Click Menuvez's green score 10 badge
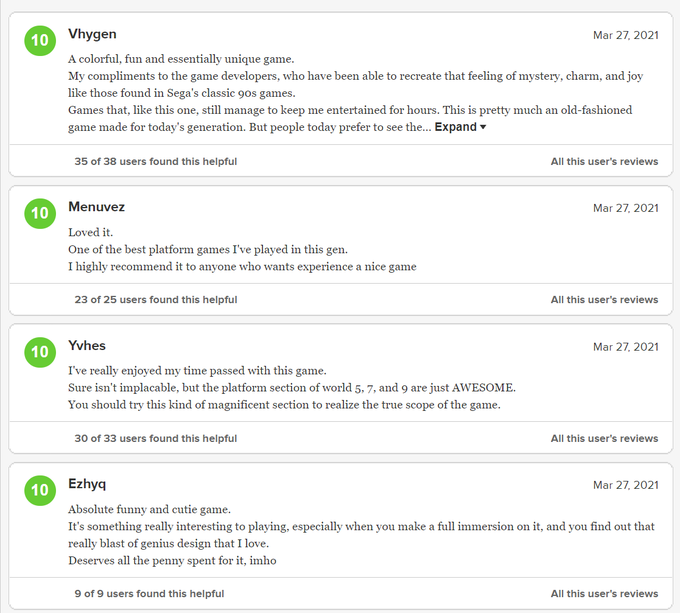 40,213
